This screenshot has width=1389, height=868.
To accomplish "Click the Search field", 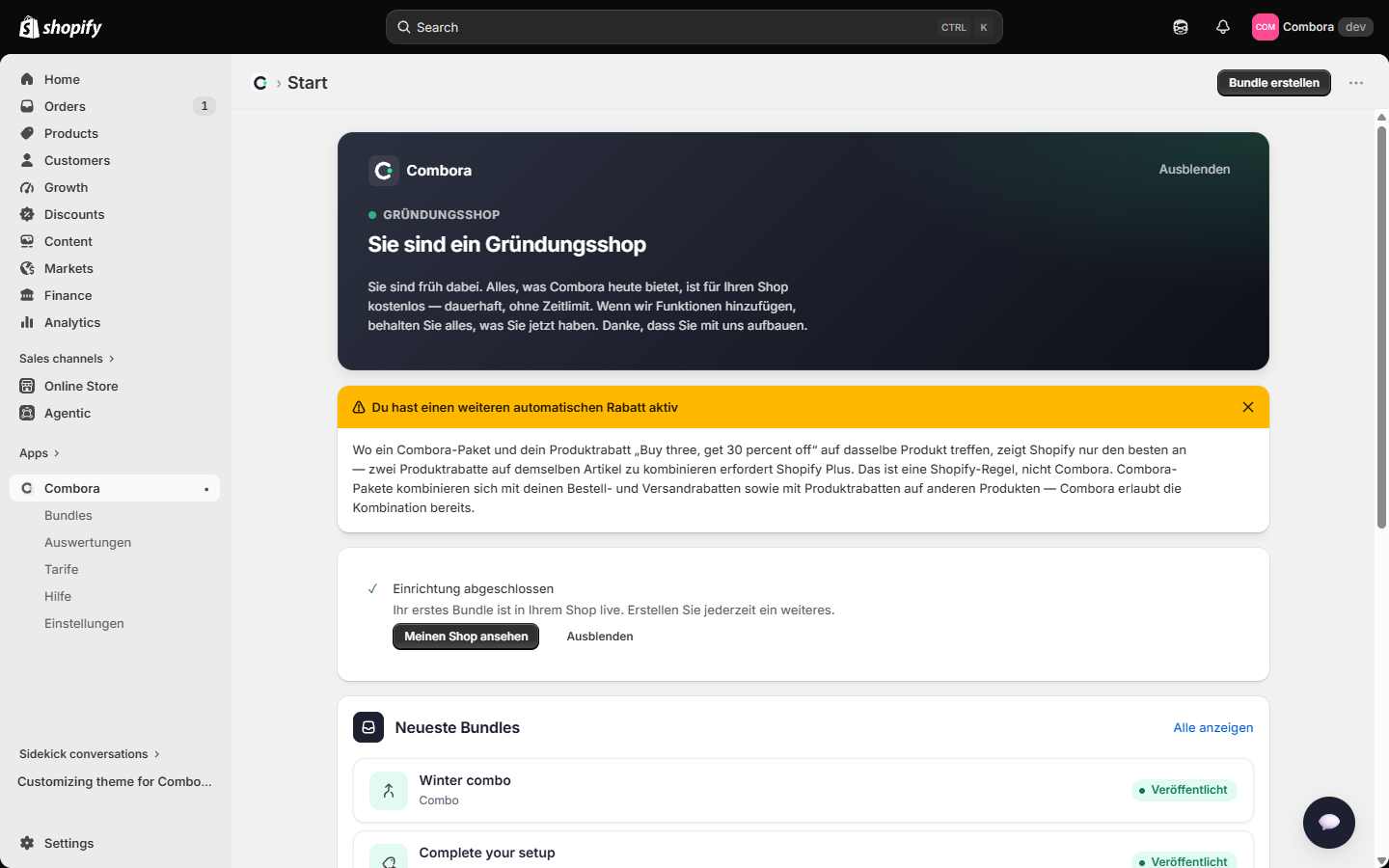I will [x=694, y=27].
